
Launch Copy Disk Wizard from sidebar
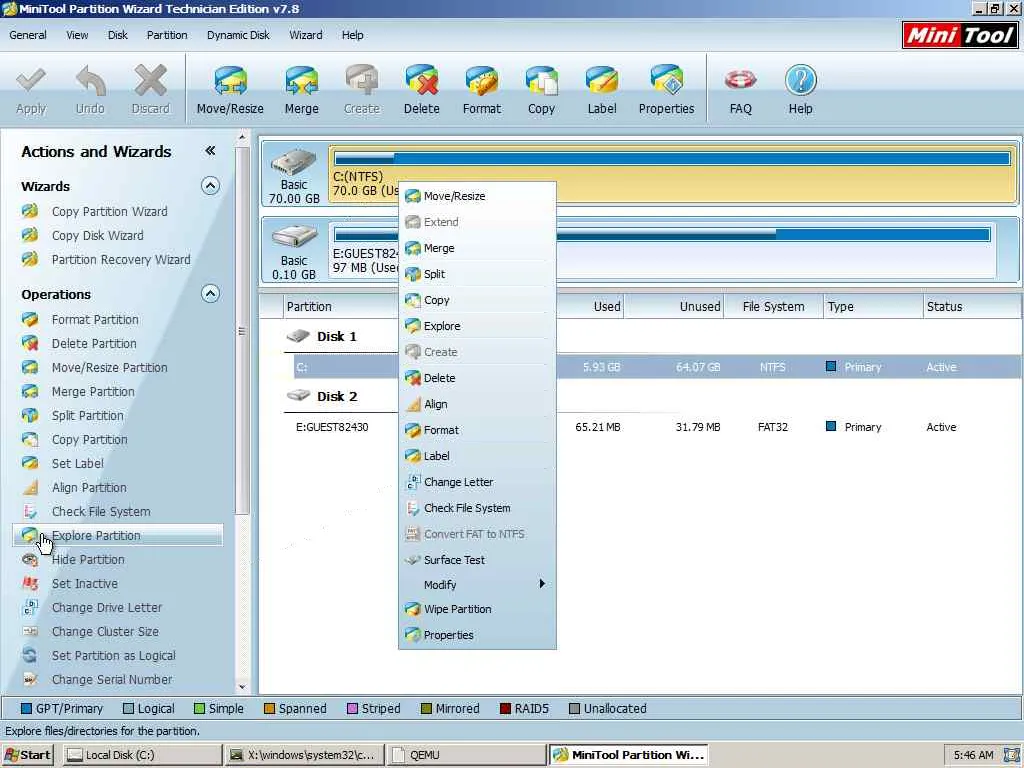point(97,236)
